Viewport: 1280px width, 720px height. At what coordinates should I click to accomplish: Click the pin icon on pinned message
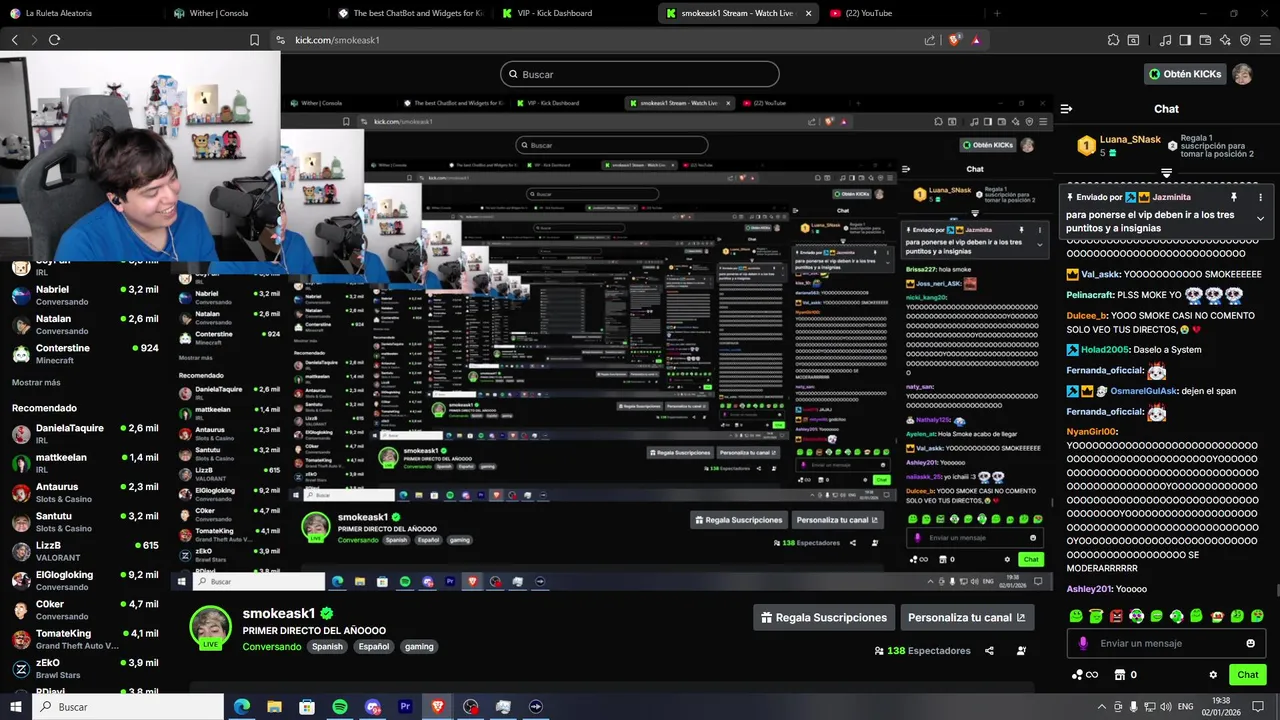pyautogui.click(x=1233, y=198)
